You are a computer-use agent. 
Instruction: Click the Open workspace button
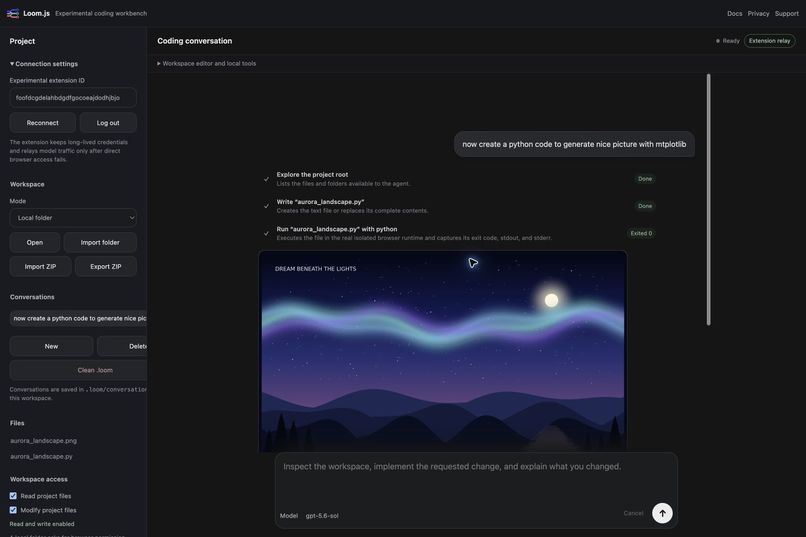click(x=35, y=243)
